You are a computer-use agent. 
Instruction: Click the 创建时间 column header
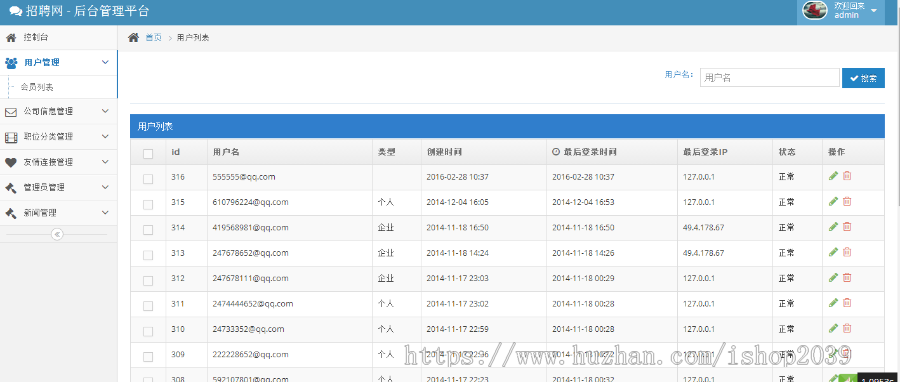click(445, 153)
